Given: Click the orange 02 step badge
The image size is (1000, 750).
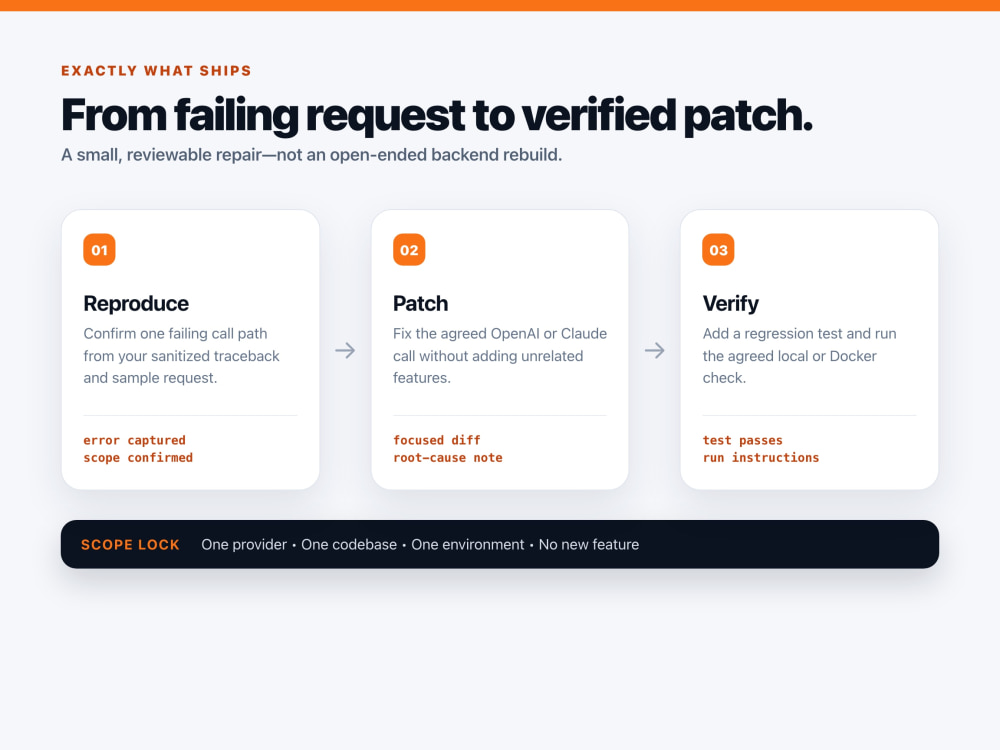Looking at the screenshot, I should click(x=409, y=249).
